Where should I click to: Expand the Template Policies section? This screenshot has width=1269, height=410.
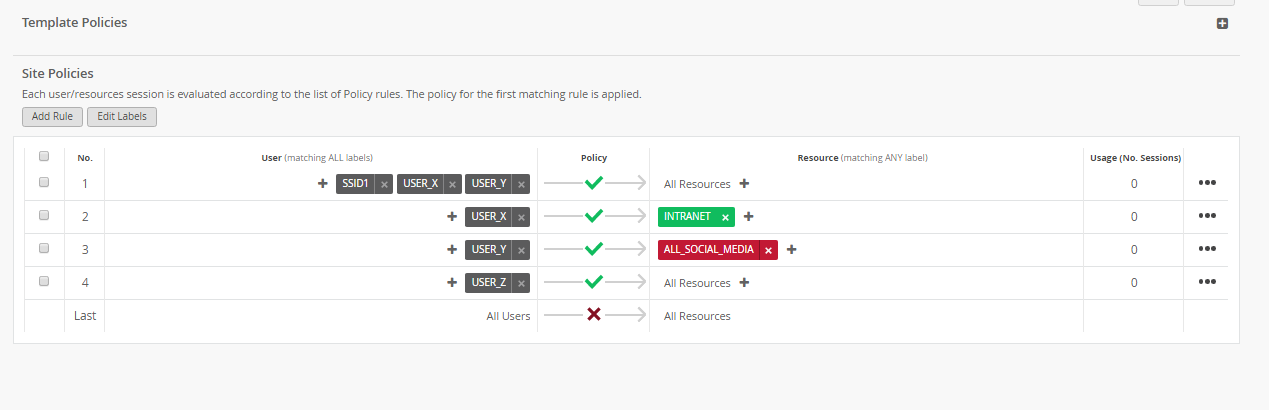(x=1222, y=23)
